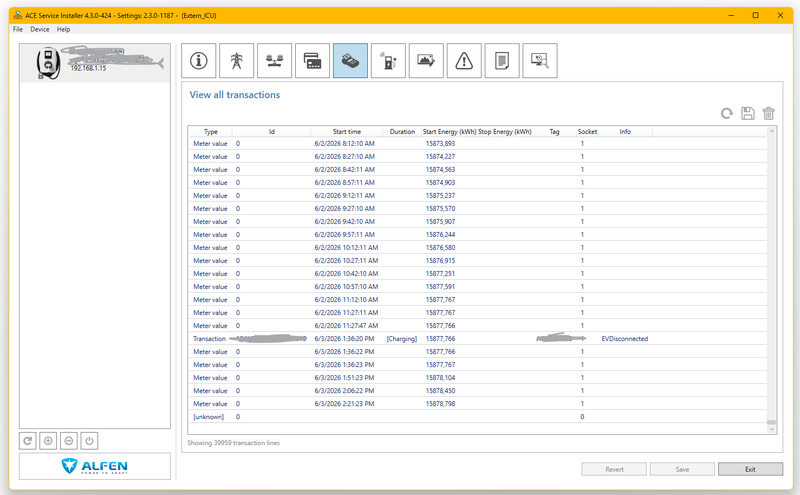Click the Stop Energy (kWh) column header
The width and height of the screenshot is (800, 495).
(x=505, y=132)
